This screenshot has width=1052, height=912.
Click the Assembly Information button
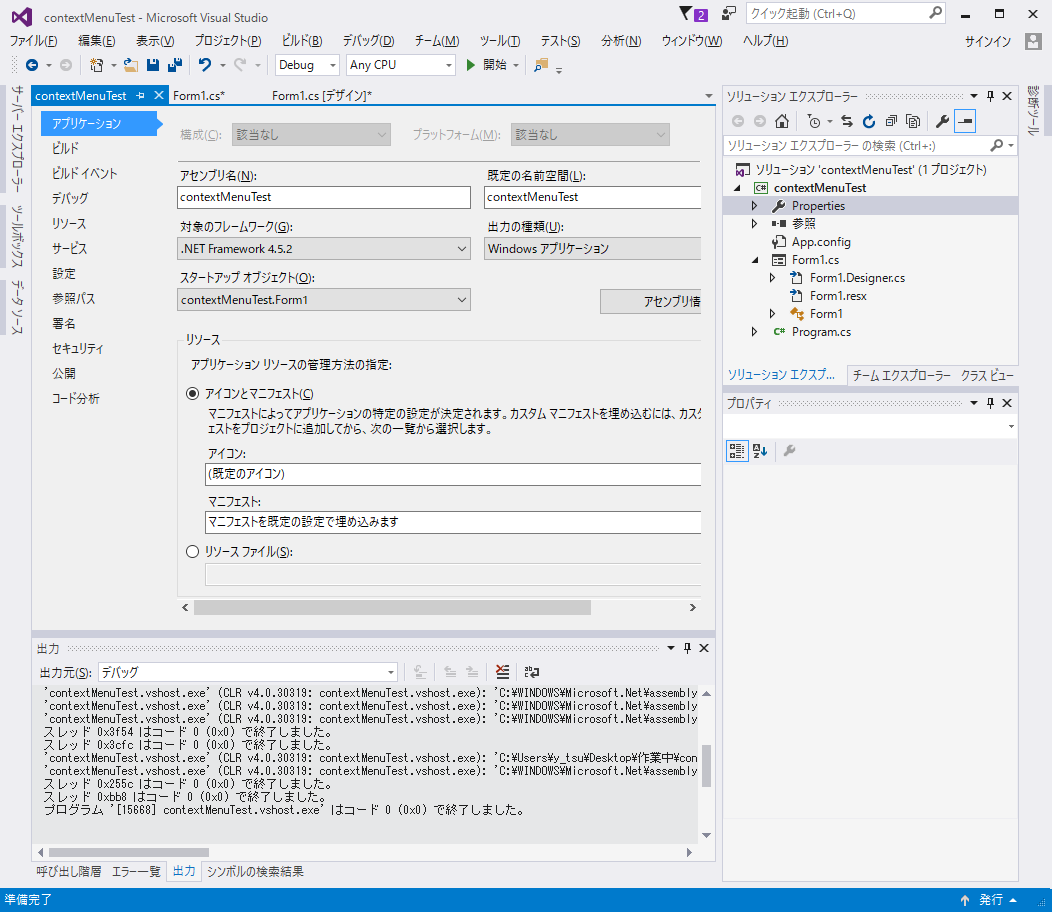(651, 301)
